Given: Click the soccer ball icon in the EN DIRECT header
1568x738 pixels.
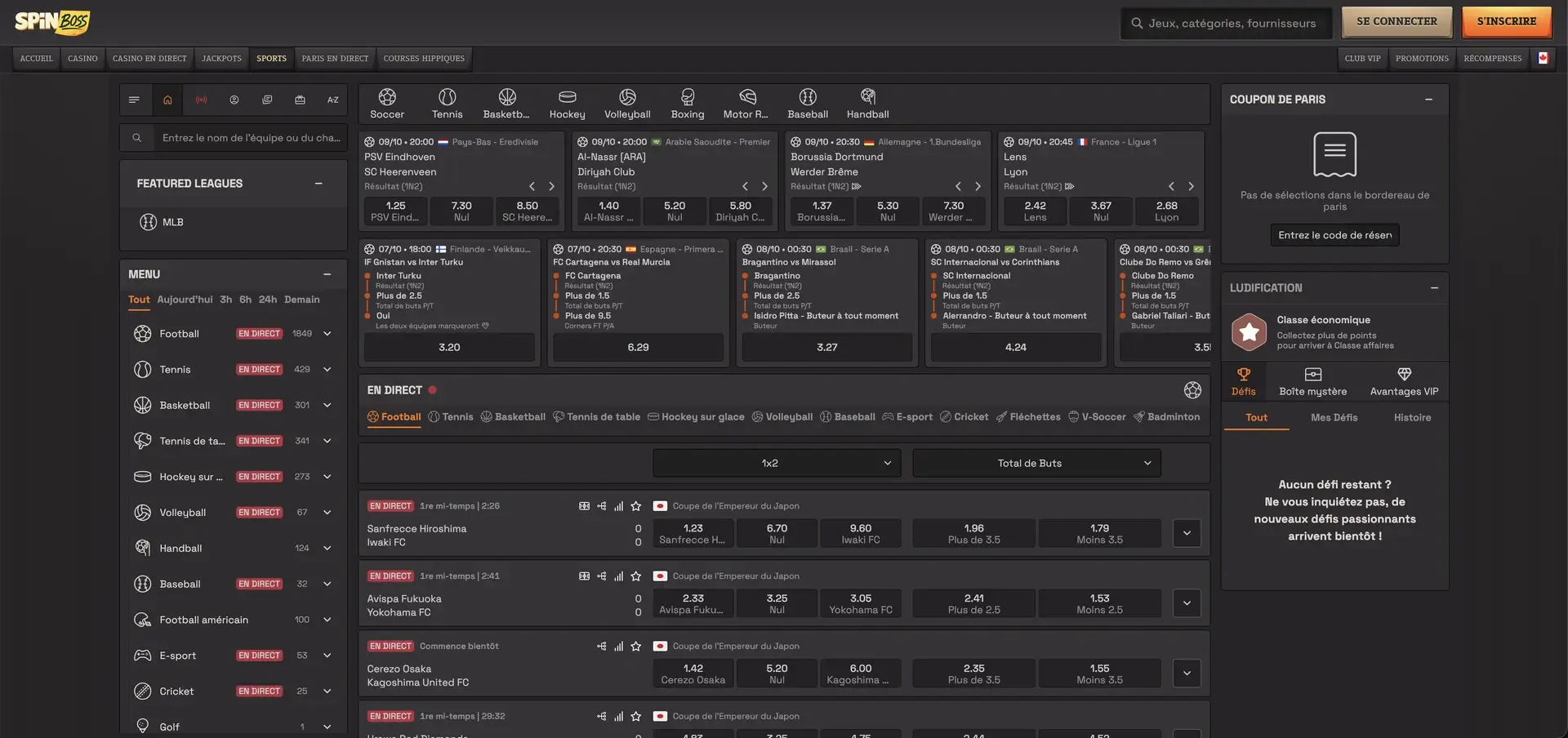Looking at the screenshot, I should pos(1192,390).
